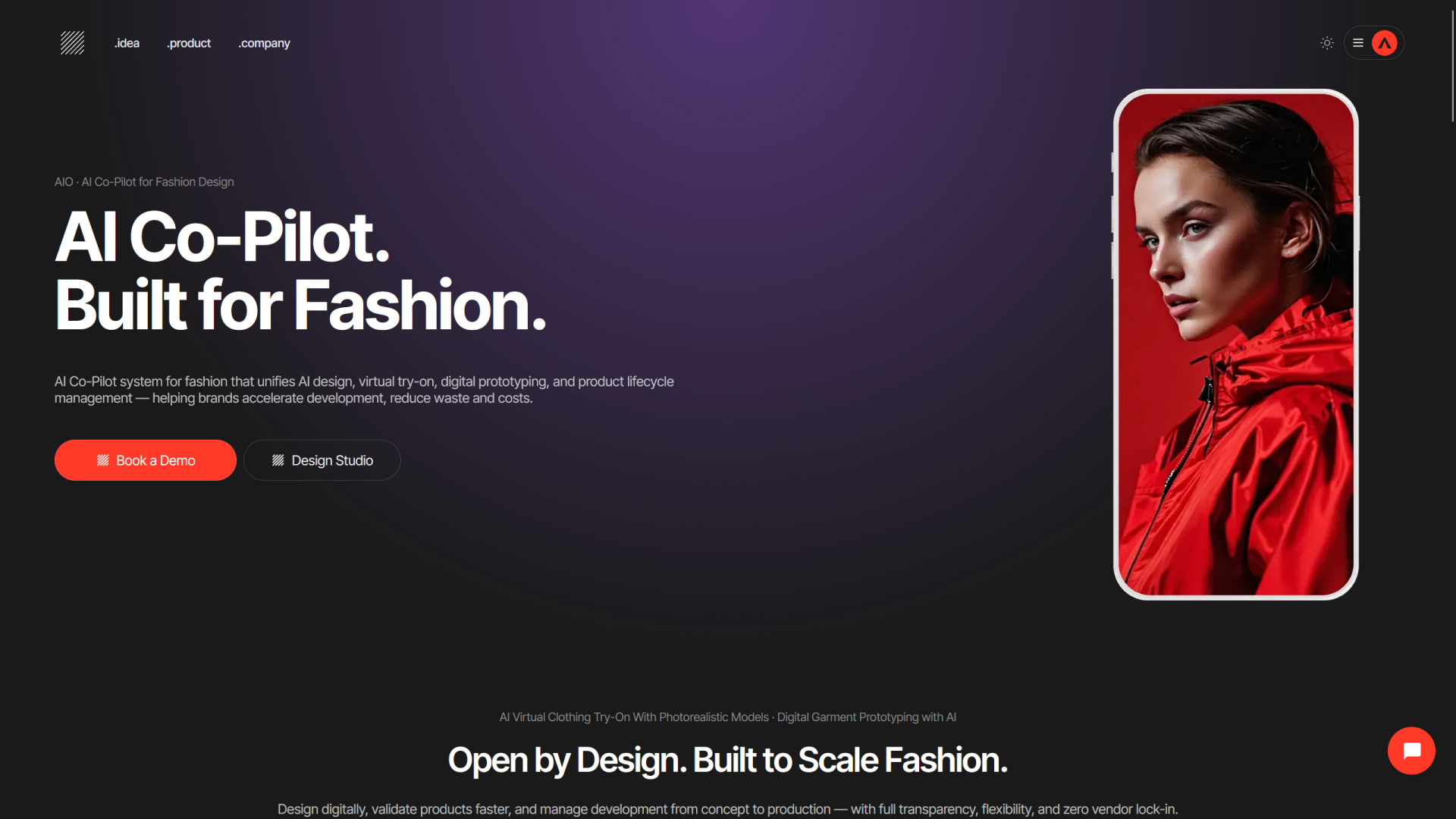Open the hamburger menu icon

(1358, 42)
